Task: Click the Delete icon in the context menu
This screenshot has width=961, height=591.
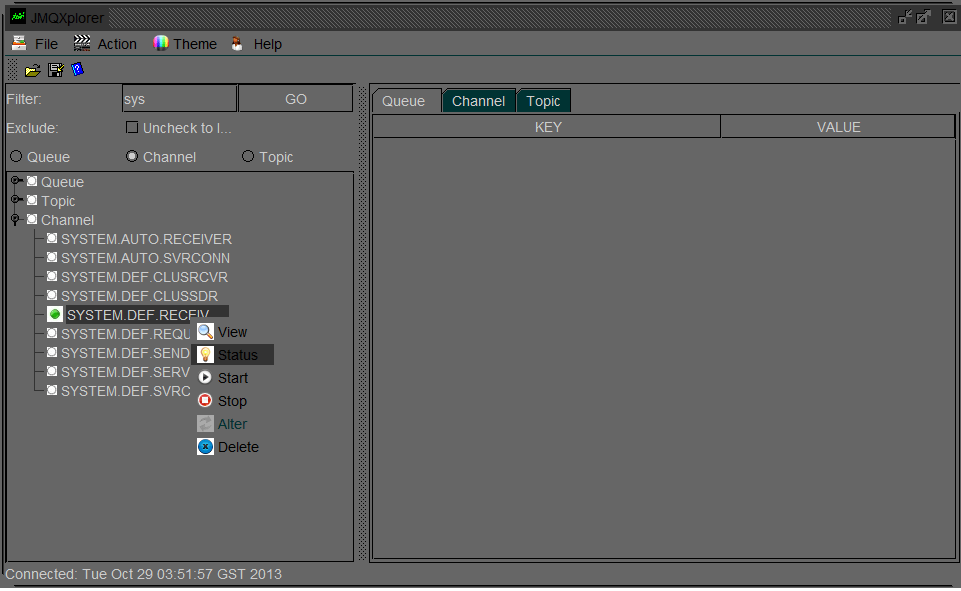Action: coord(207,446)
